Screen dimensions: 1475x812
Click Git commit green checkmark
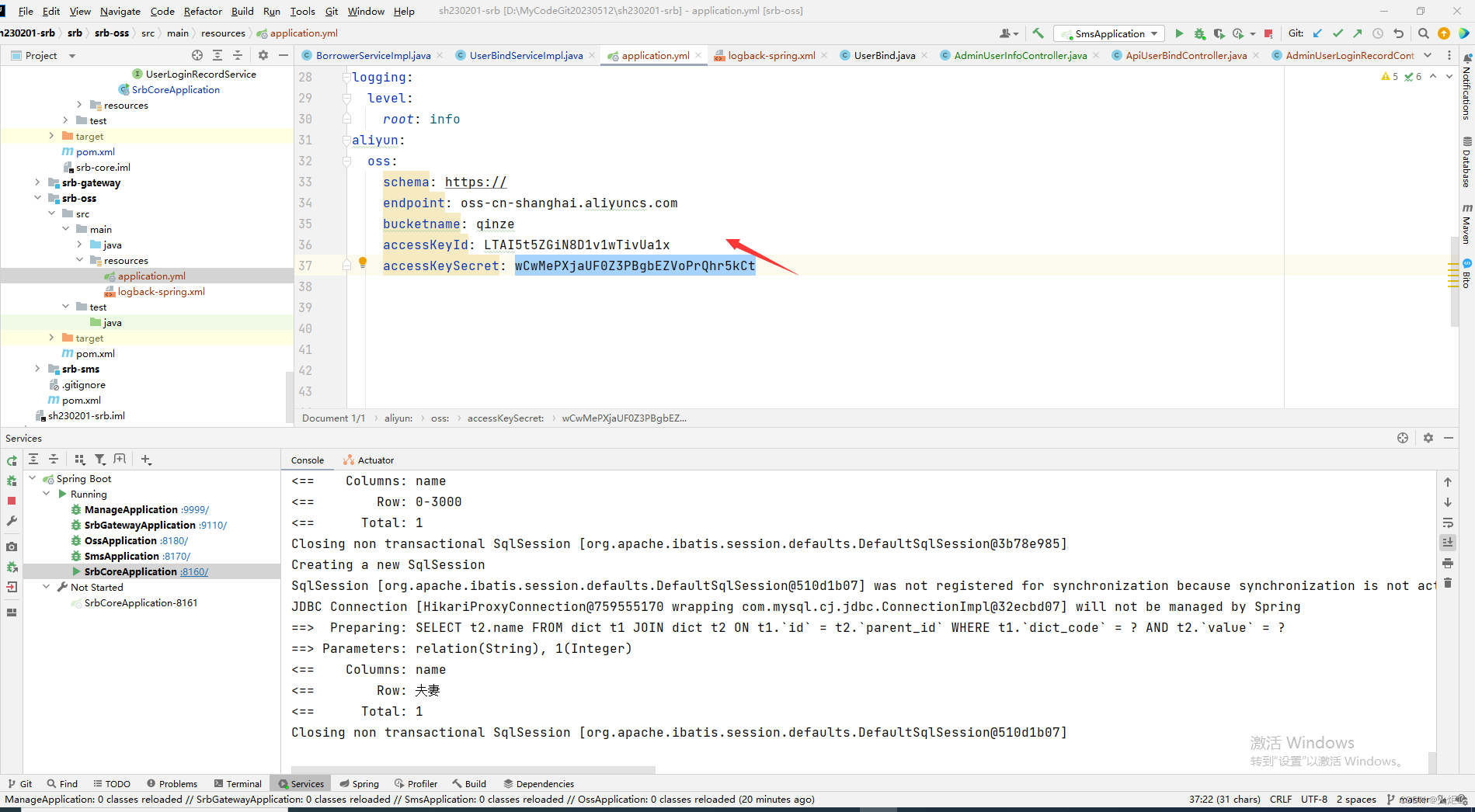point(1338,33)
